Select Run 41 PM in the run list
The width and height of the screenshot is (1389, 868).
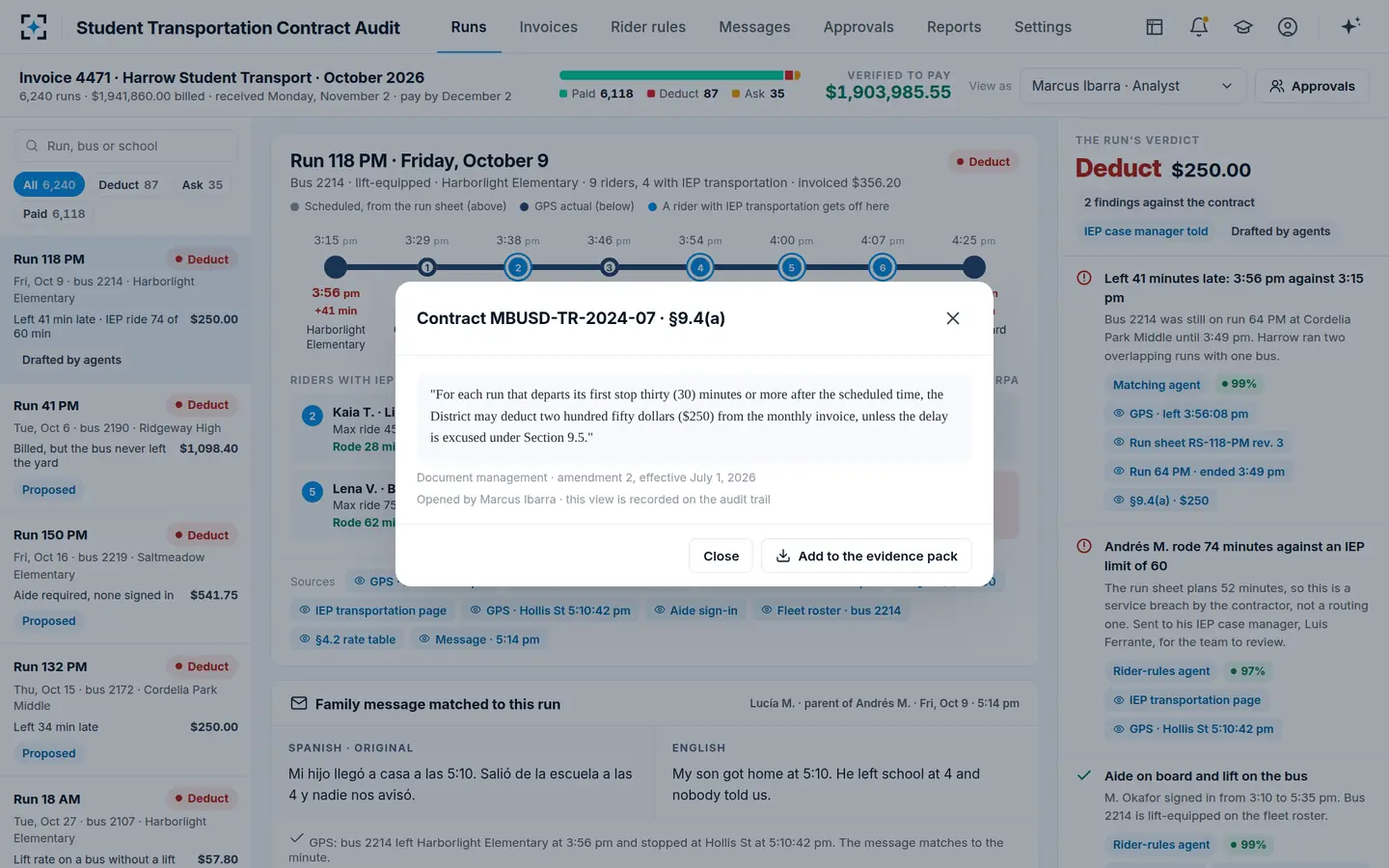125,448
